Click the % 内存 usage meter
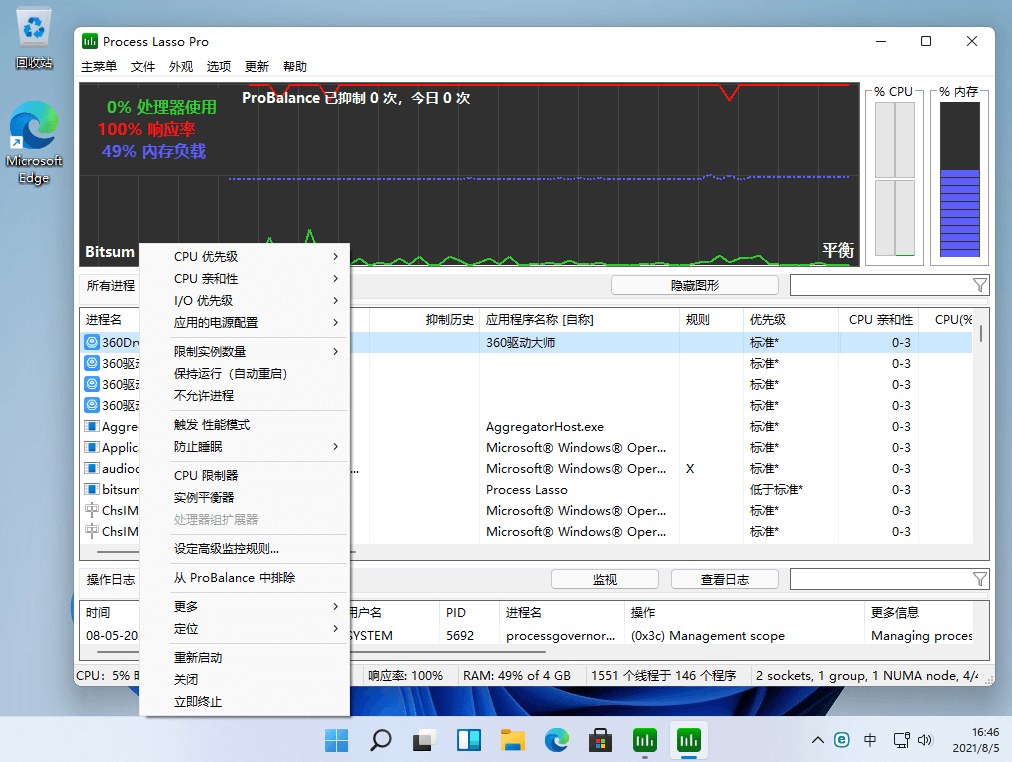 tap(959, 179)
